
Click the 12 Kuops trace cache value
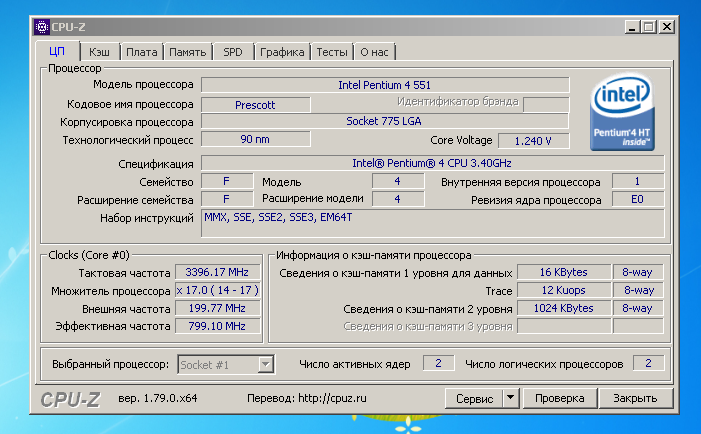click(x=564, y=291)
